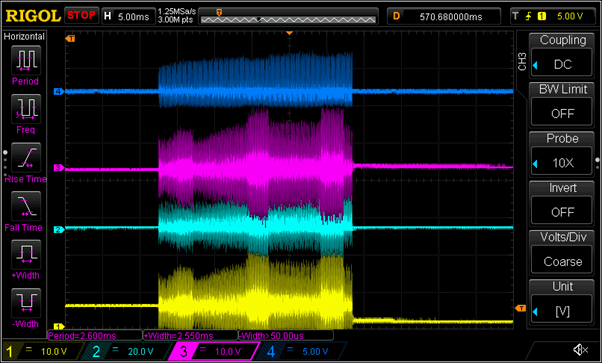Select channel 1 label at 10.0 V
The image size is (602, 363).
click(x=42, y=351)
